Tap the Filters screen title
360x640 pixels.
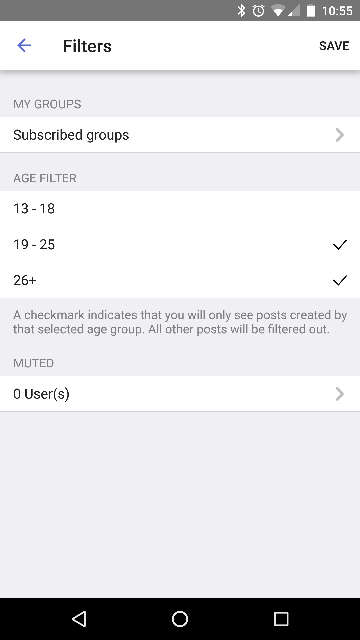tap(87, 46)
